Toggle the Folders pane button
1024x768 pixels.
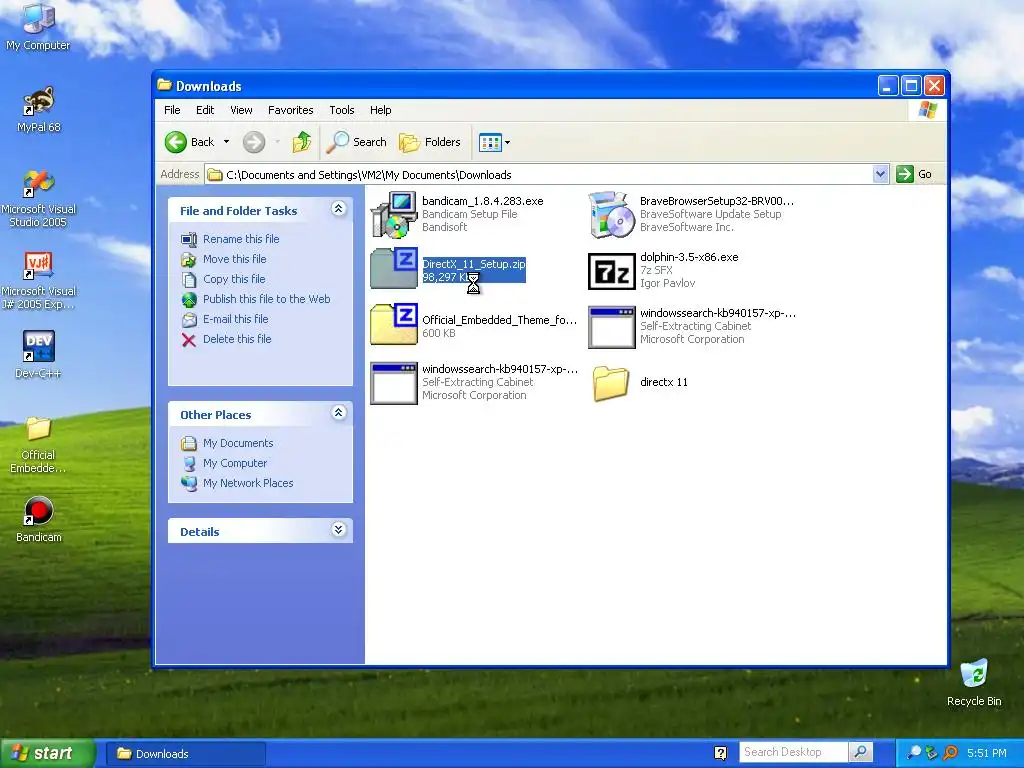point(430,142)
